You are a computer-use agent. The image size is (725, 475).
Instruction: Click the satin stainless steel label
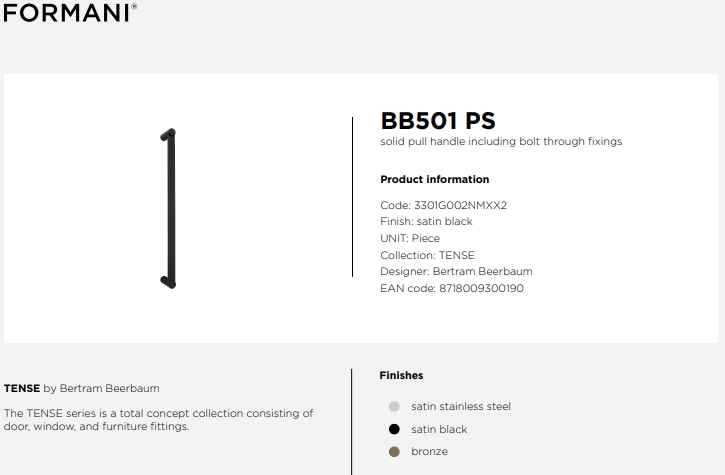coord(461,407)
